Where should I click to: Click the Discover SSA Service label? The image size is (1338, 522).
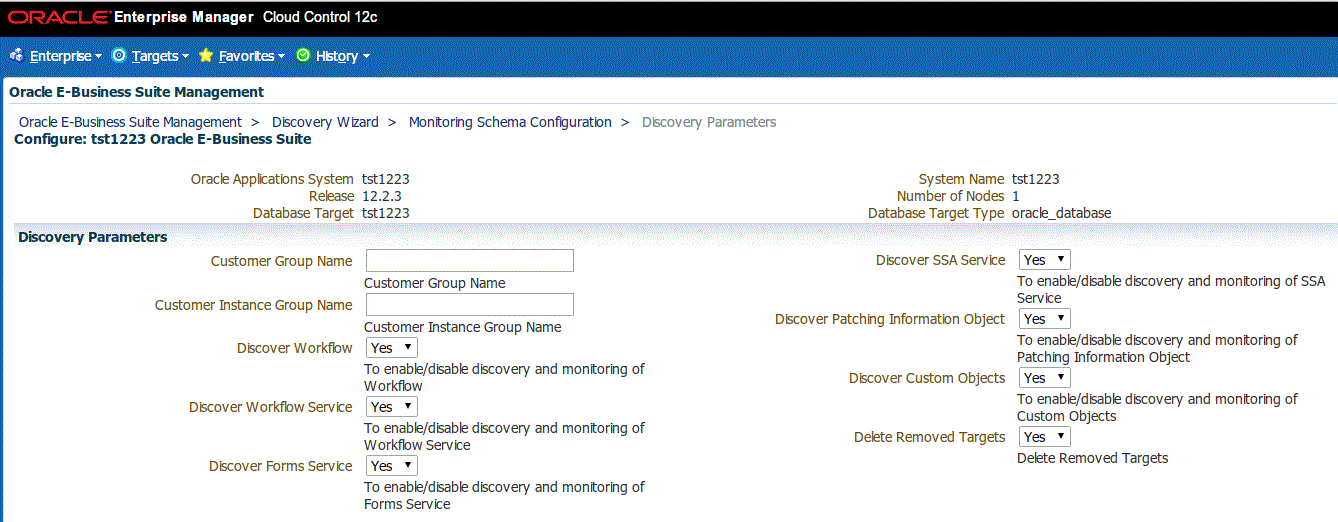940,260
